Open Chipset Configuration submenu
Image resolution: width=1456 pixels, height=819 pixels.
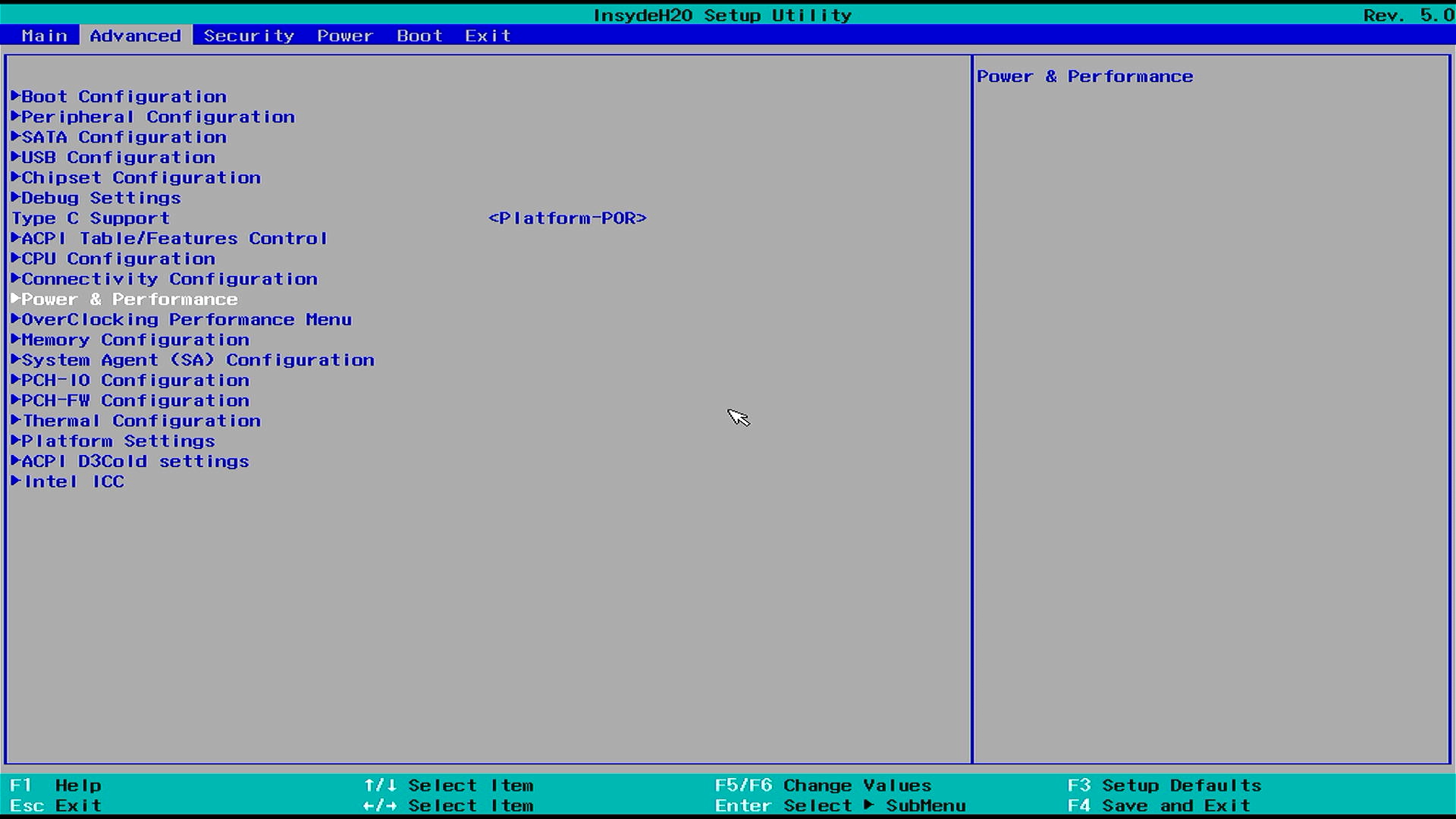[x=141, y=177]
